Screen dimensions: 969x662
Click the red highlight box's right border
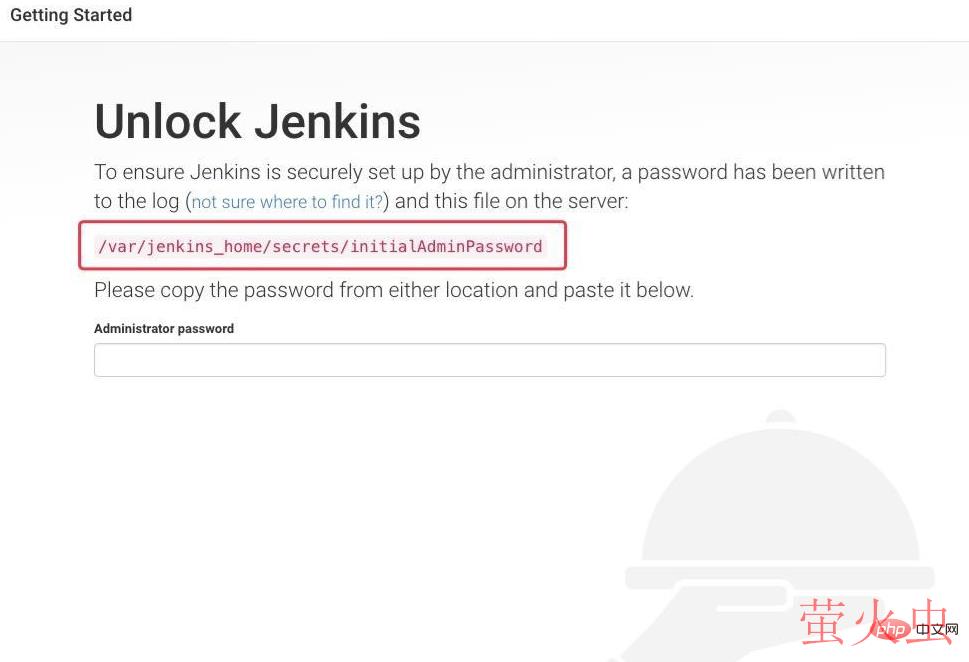click(566, 246)
